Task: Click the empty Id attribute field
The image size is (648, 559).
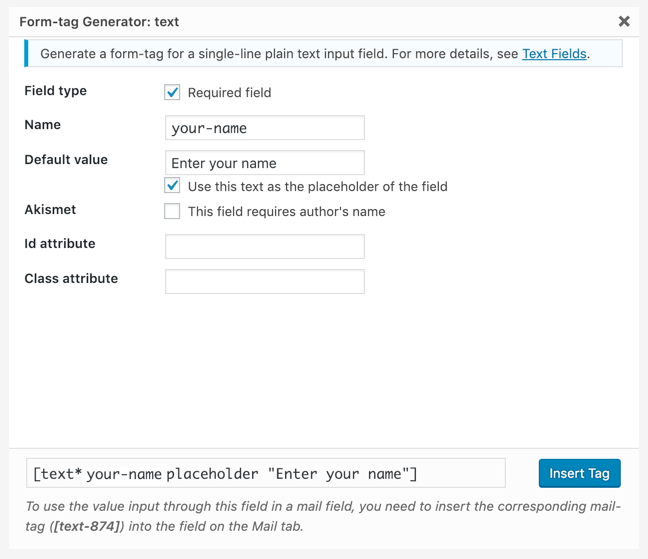Action: click(264, 246)
